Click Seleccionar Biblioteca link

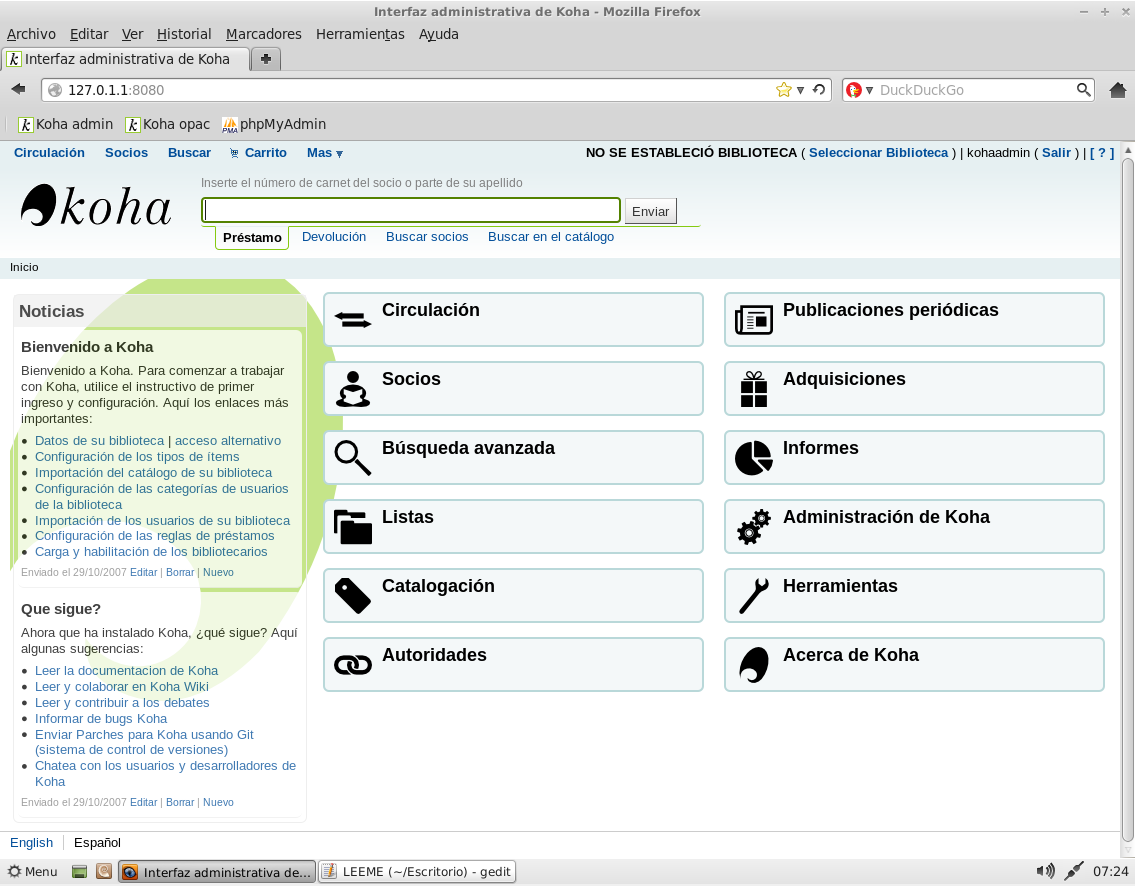878,153
